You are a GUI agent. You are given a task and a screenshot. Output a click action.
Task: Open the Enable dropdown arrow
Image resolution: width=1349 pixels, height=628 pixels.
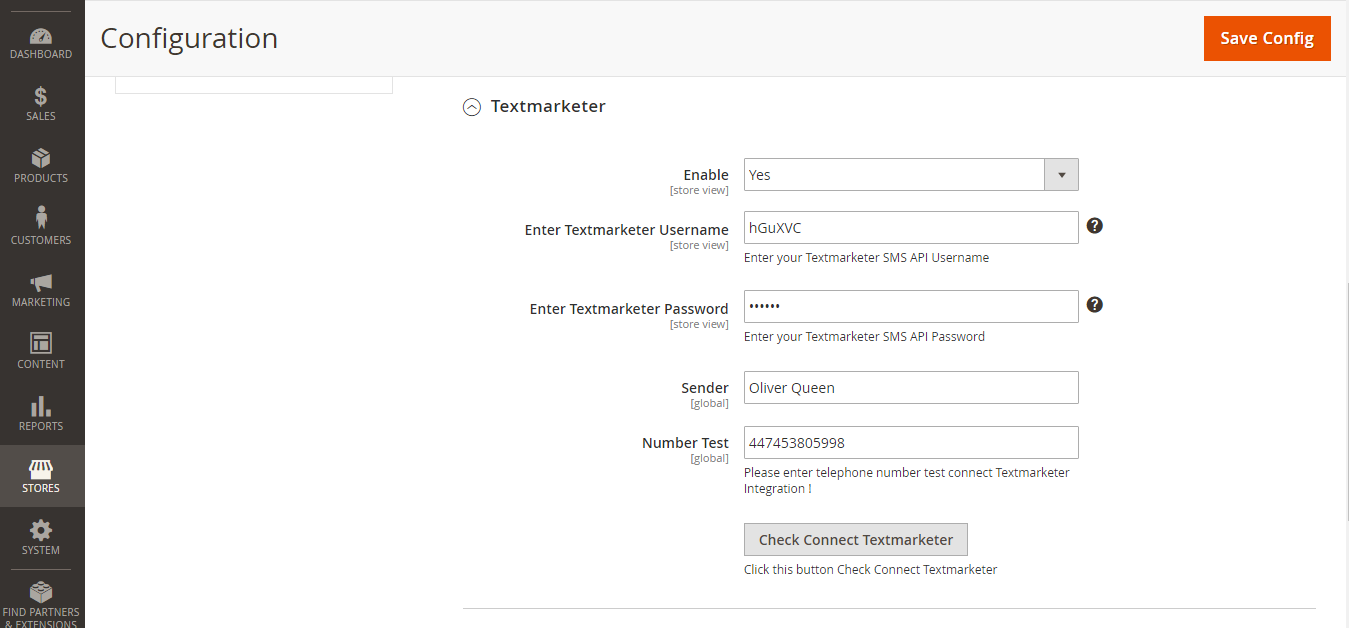pyautogui.click(x=1061, y=175)
